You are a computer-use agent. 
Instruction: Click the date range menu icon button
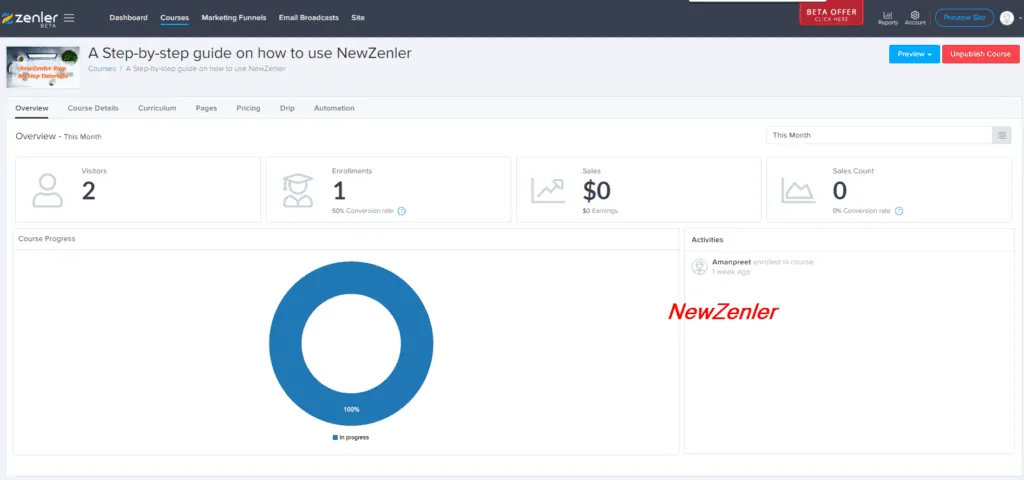tap(1001, 135)
